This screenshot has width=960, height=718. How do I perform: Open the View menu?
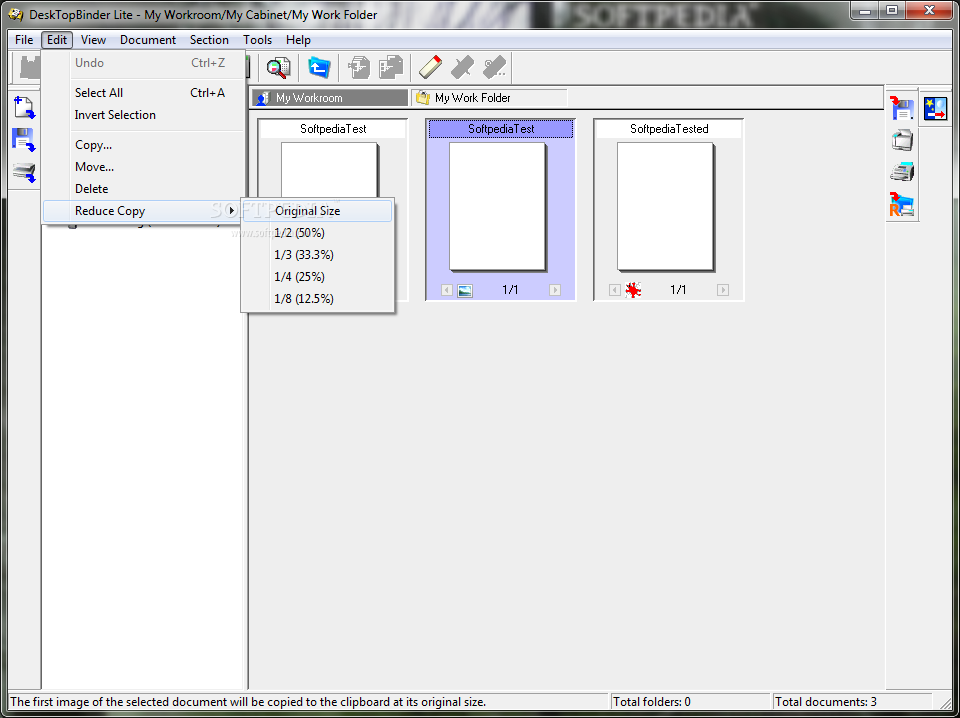click(93, 40)
